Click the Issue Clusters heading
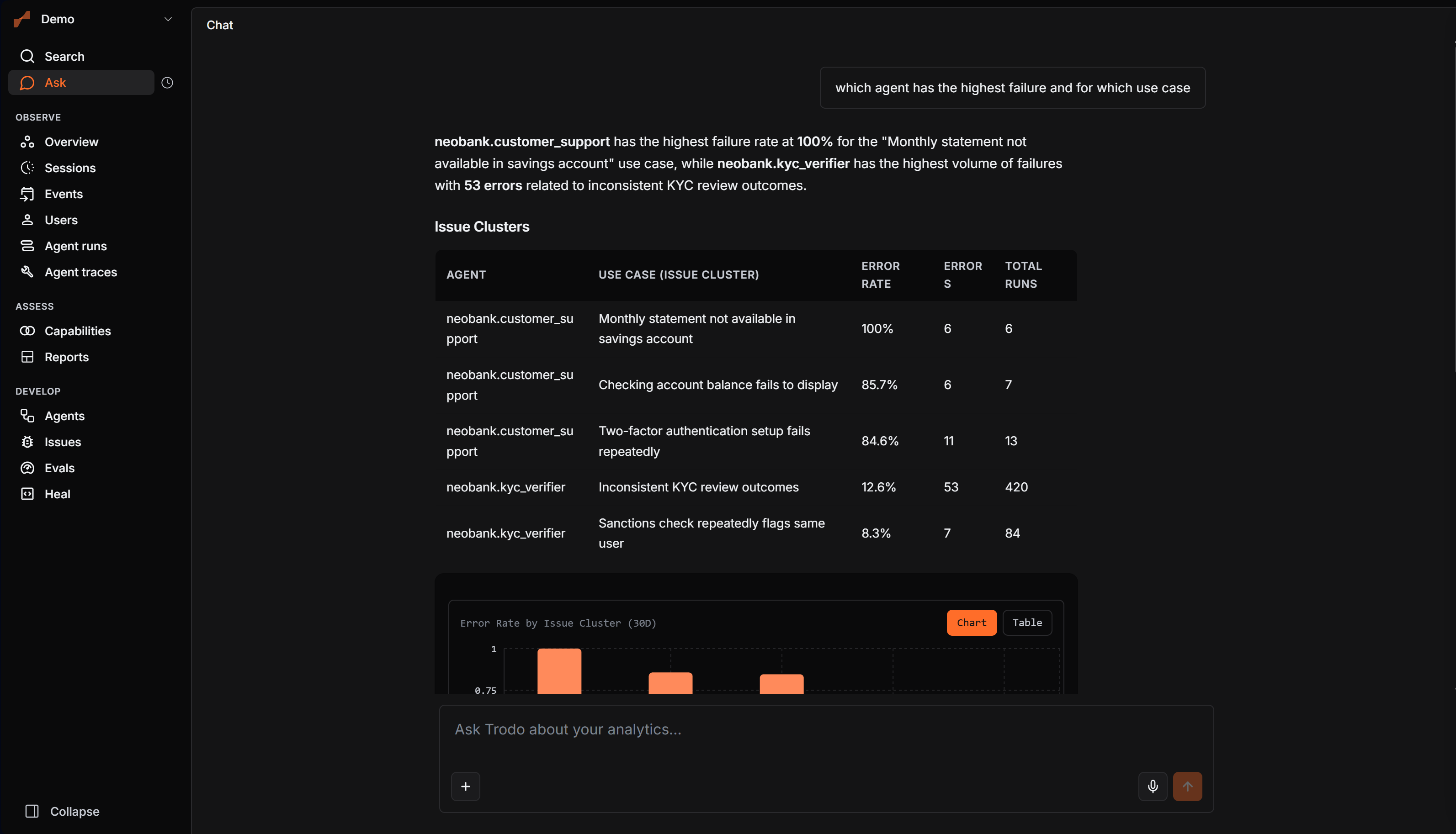Screen dimensions: 1456x834 482,227
